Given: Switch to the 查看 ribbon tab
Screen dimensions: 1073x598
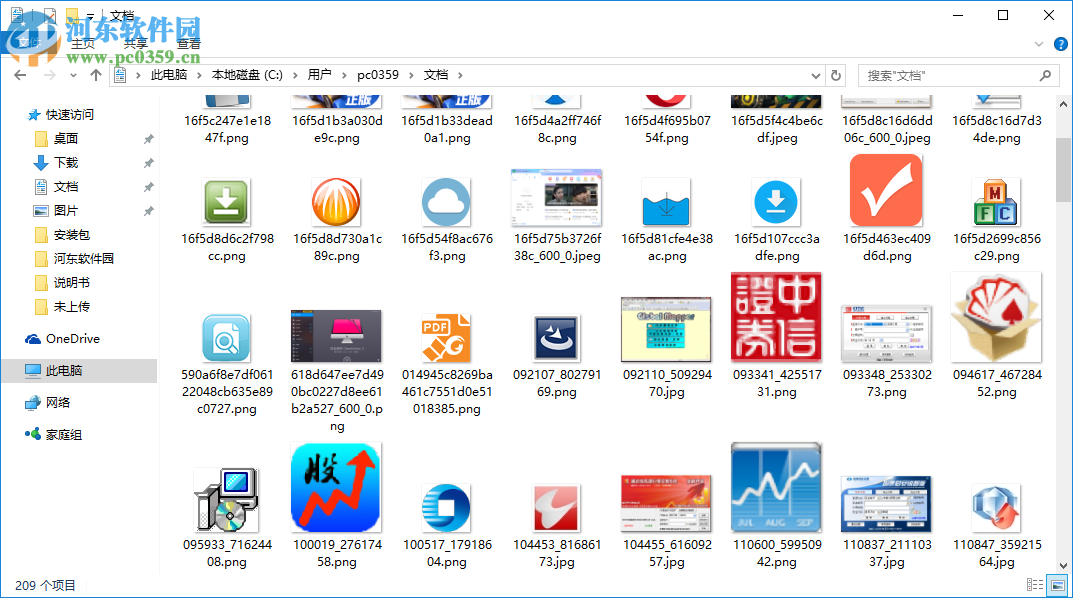Looking at the screenshot, I should 188,44.
